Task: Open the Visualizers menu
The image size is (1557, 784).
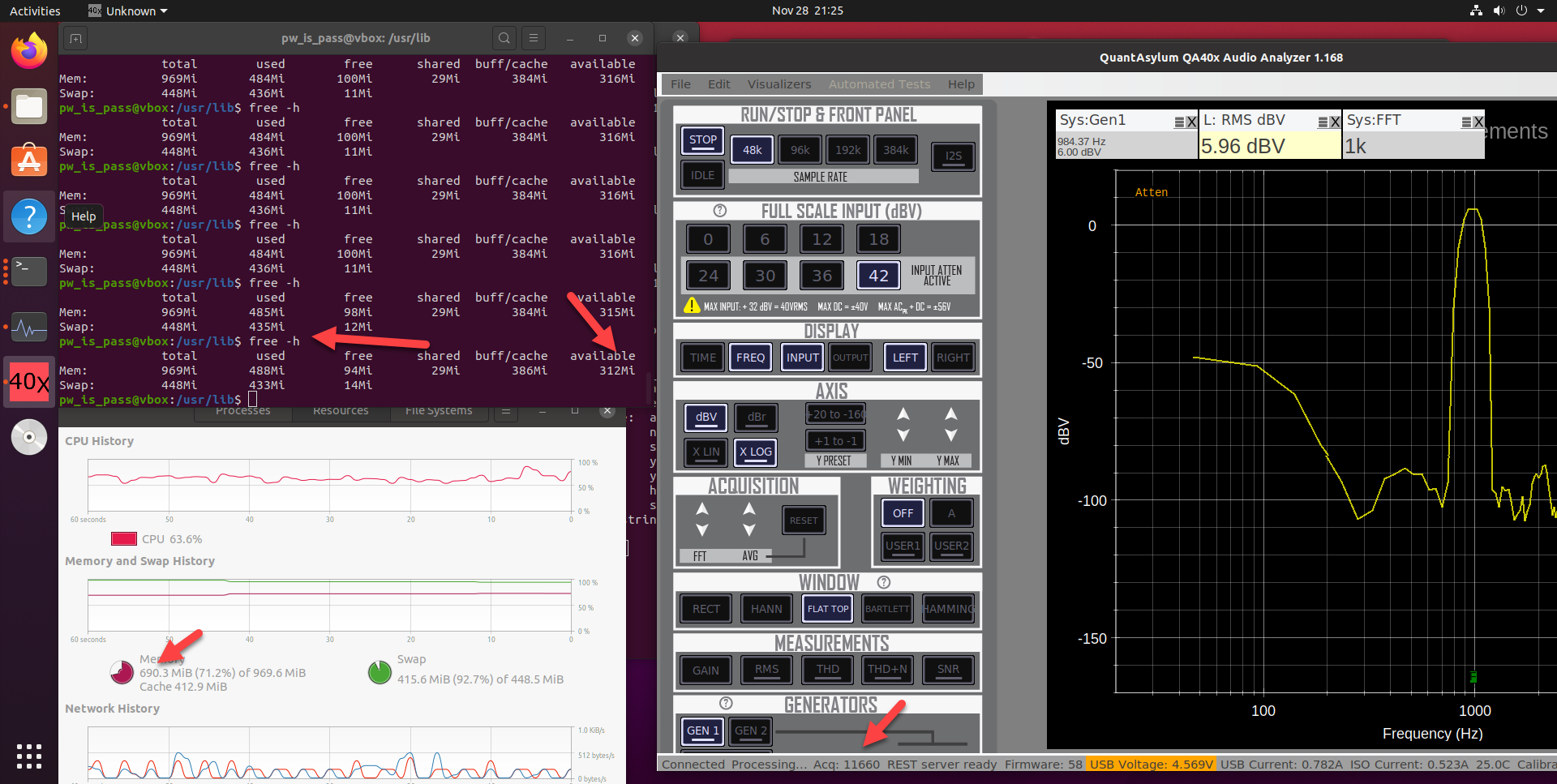Action: (x=778, y=84)
